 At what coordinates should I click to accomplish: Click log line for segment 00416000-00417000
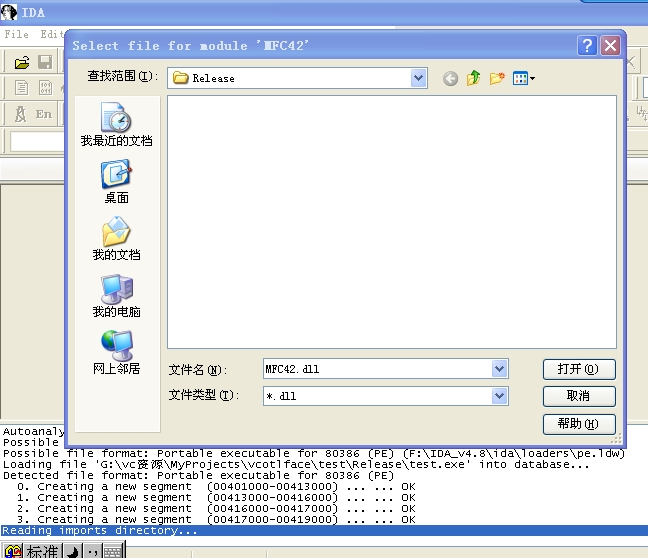point(216,508)
